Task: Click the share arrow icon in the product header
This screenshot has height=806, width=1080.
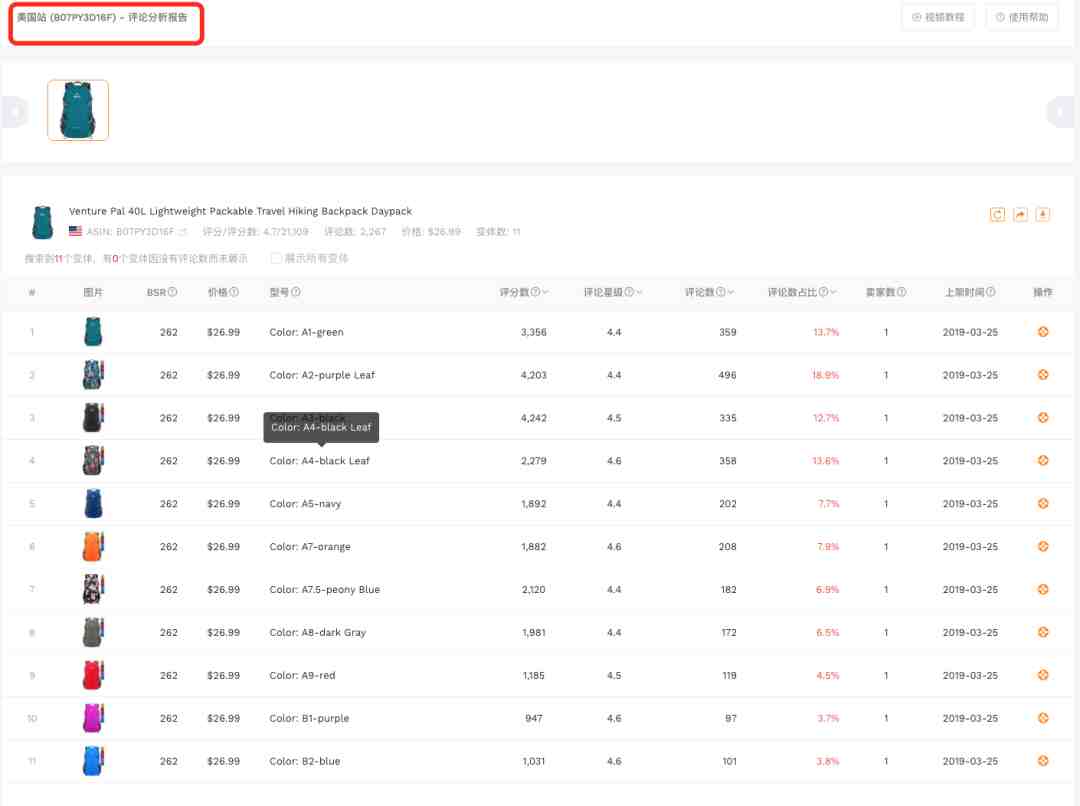Action: point(1020,215)
